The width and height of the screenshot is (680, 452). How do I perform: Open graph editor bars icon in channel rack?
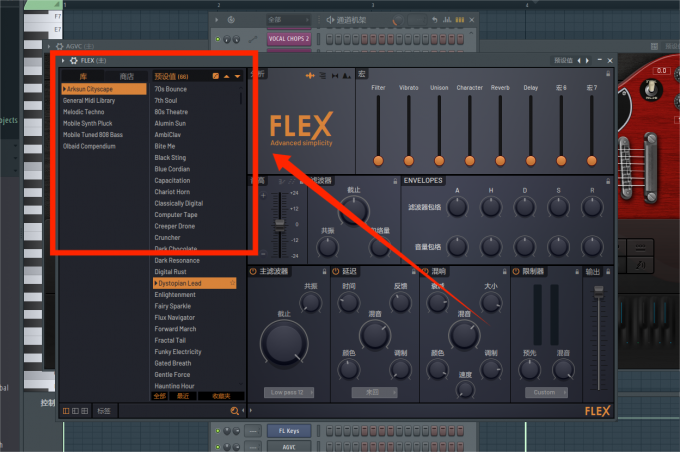click(447, 20)
